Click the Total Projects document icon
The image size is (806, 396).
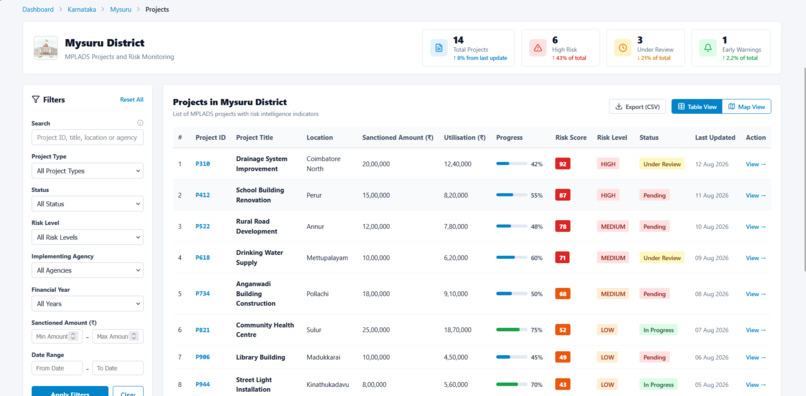[x=439, y=48]
